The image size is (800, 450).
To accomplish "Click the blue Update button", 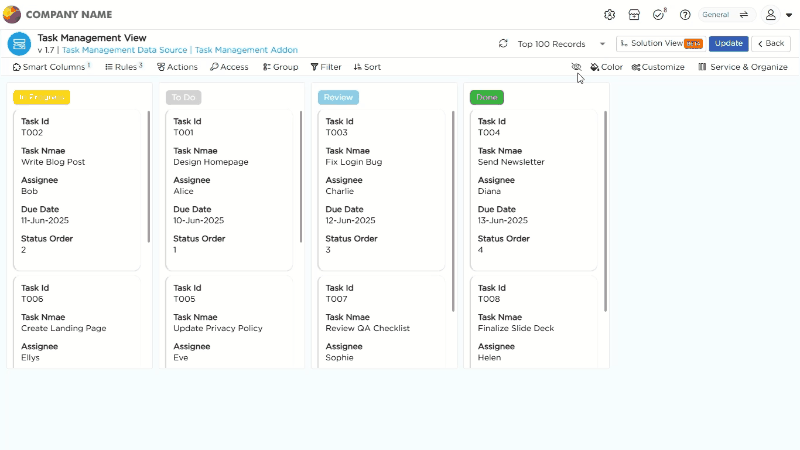I will [728, 44].
